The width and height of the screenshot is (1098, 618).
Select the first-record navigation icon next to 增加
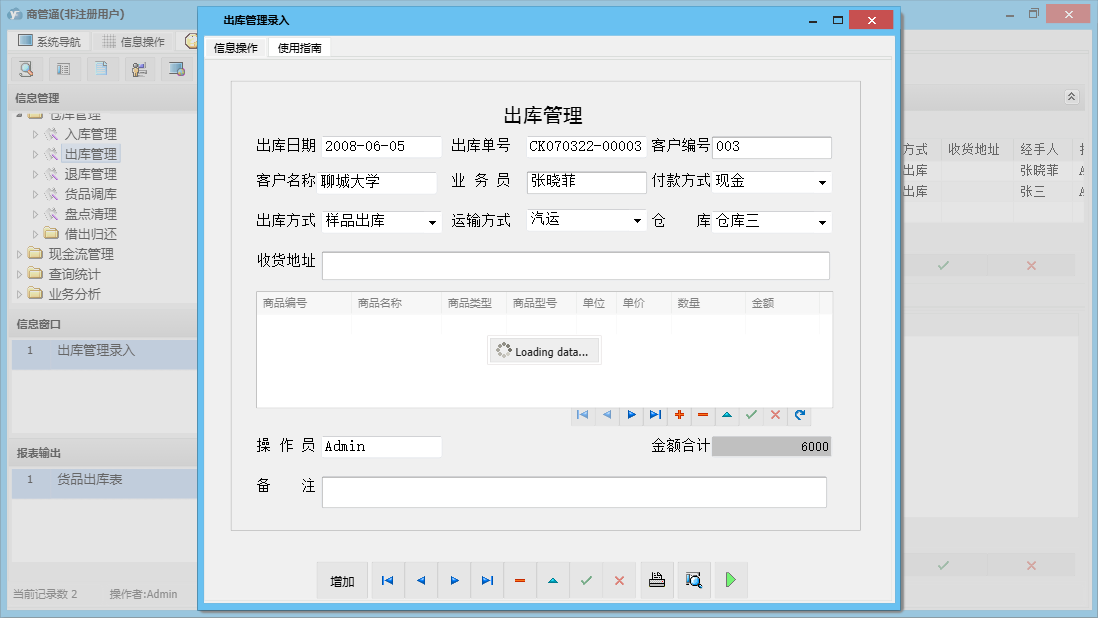coord(387,580)
